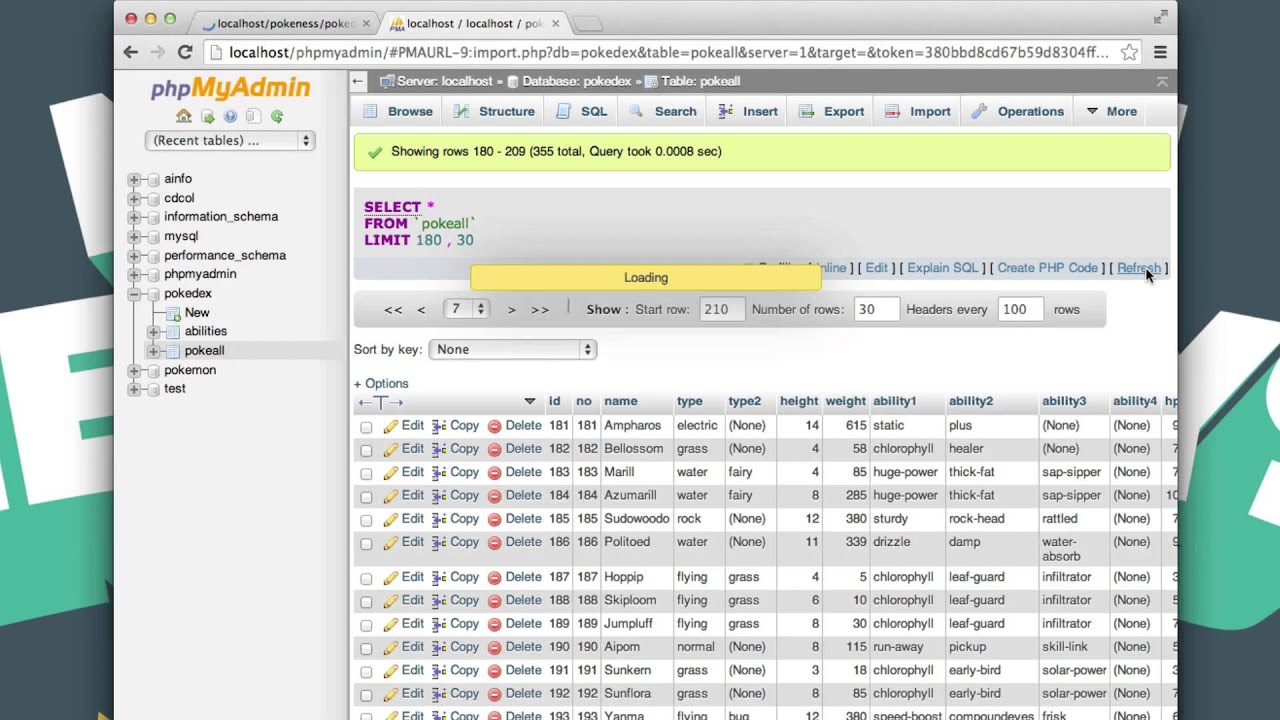Check the row checkbox for Ampharos

click(x=366, y=427)
